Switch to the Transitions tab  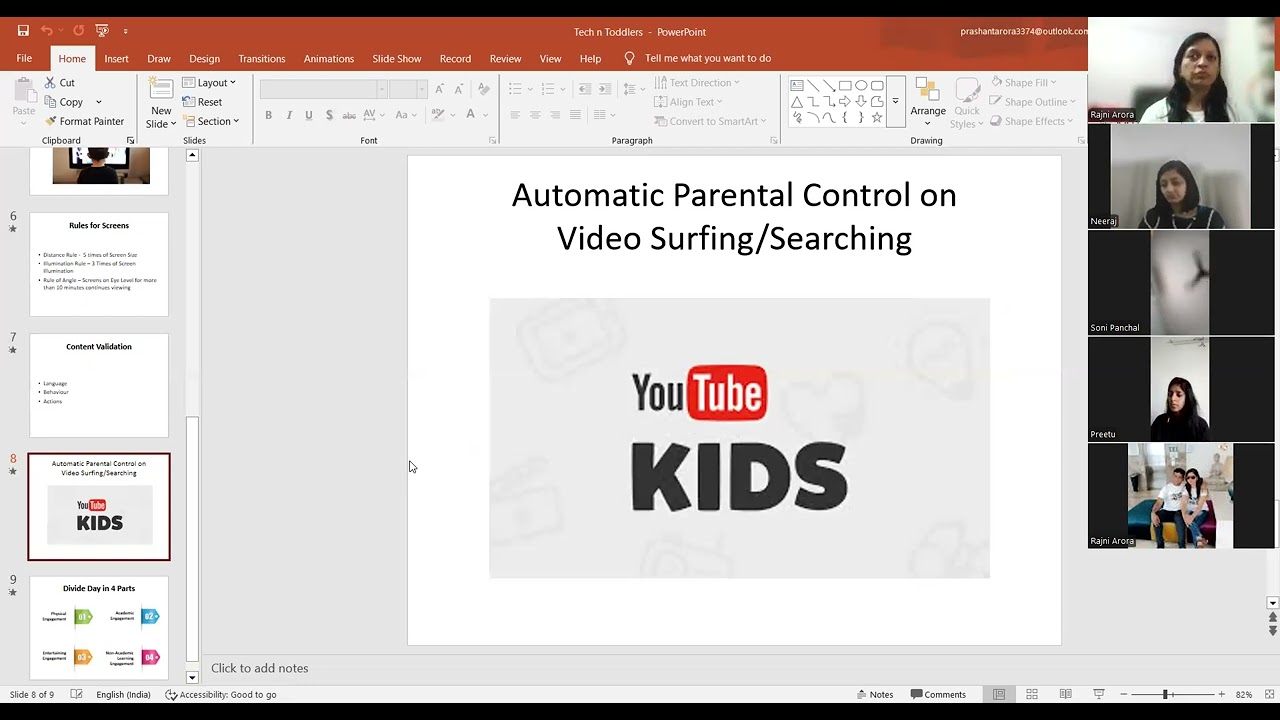click(x=262, y=58)
